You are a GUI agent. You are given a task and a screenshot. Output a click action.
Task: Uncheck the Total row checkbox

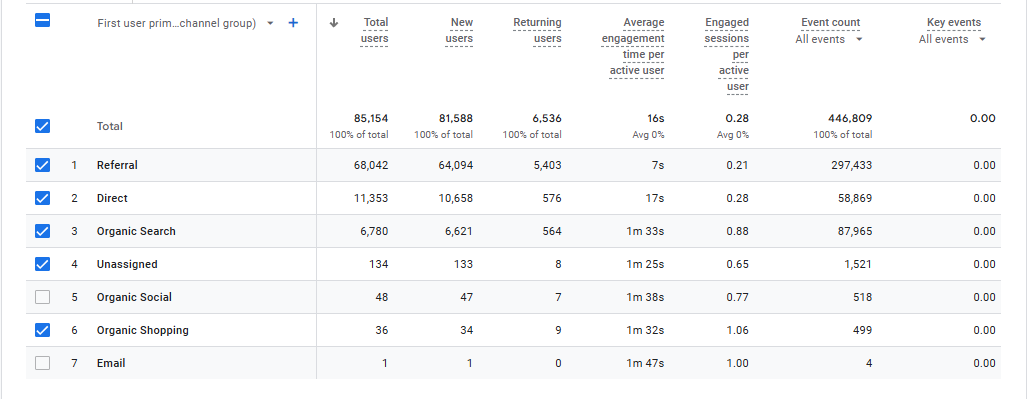[x=42, y=126]
